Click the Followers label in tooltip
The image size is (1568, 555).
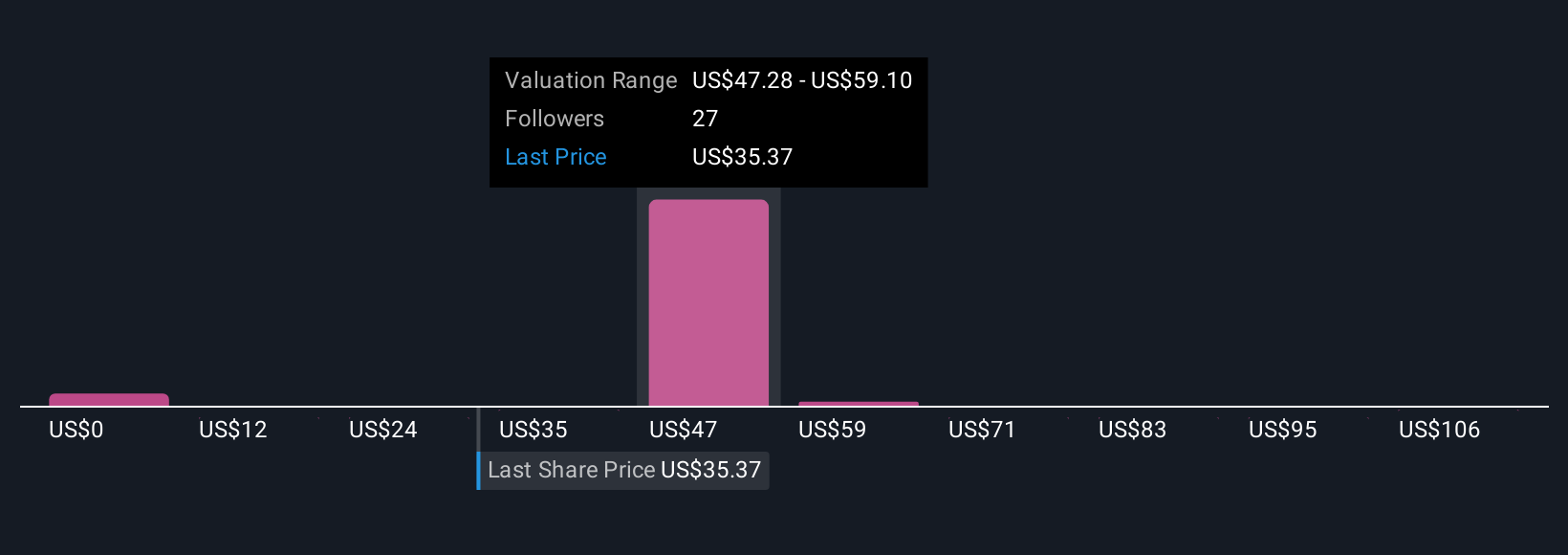click(x=555, y=119)
